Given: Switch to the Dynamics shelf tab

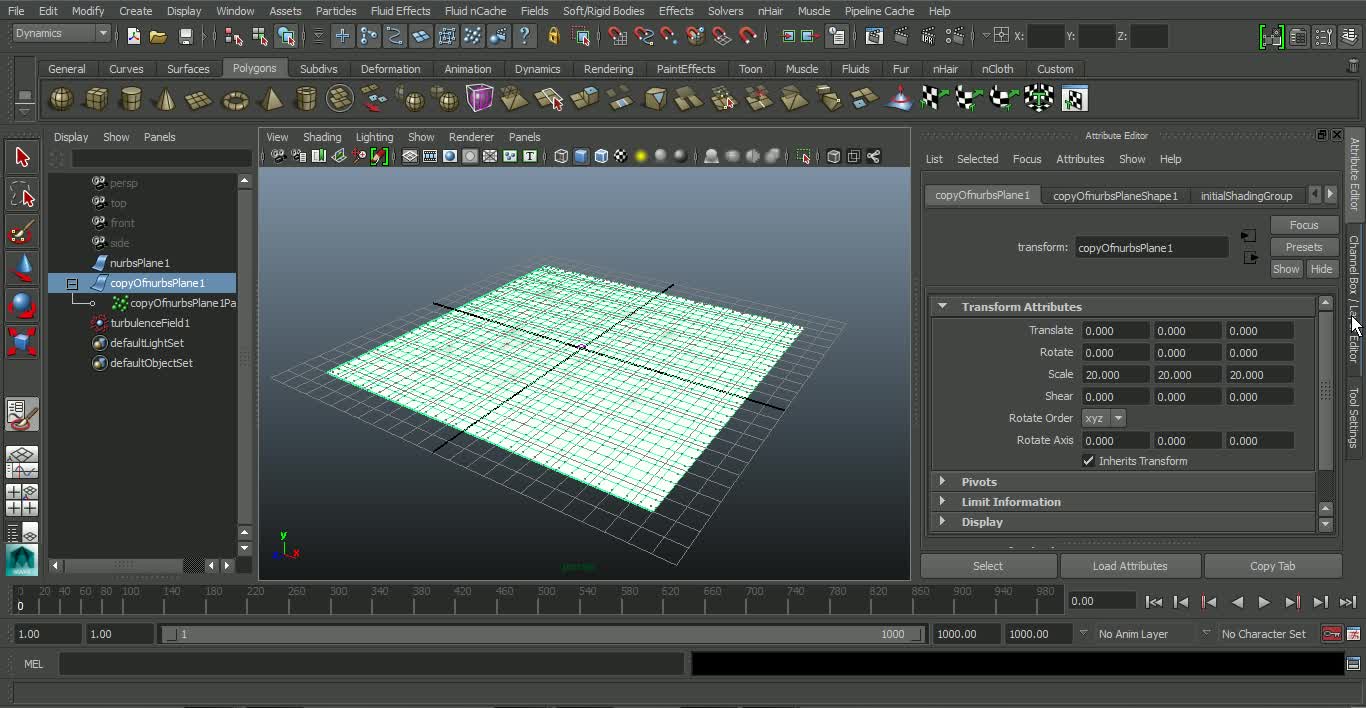Looking at the screenshot, I should coord(537,69).
